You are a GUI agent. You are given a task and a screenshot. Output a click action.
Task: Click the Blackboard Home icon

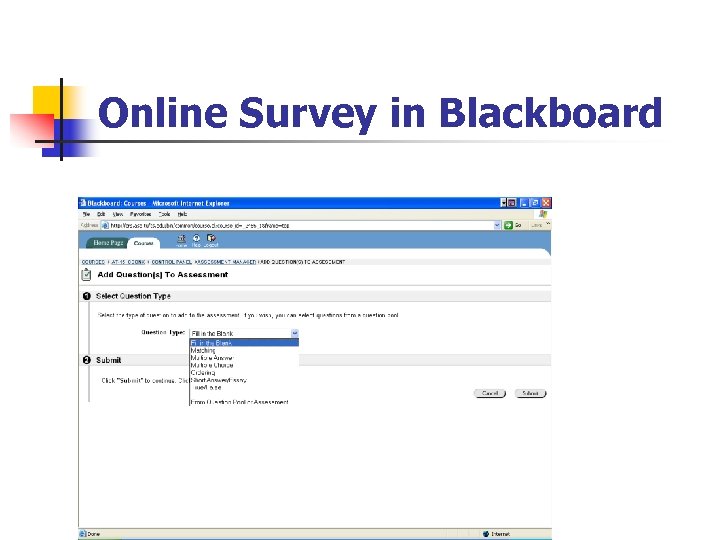181,239
